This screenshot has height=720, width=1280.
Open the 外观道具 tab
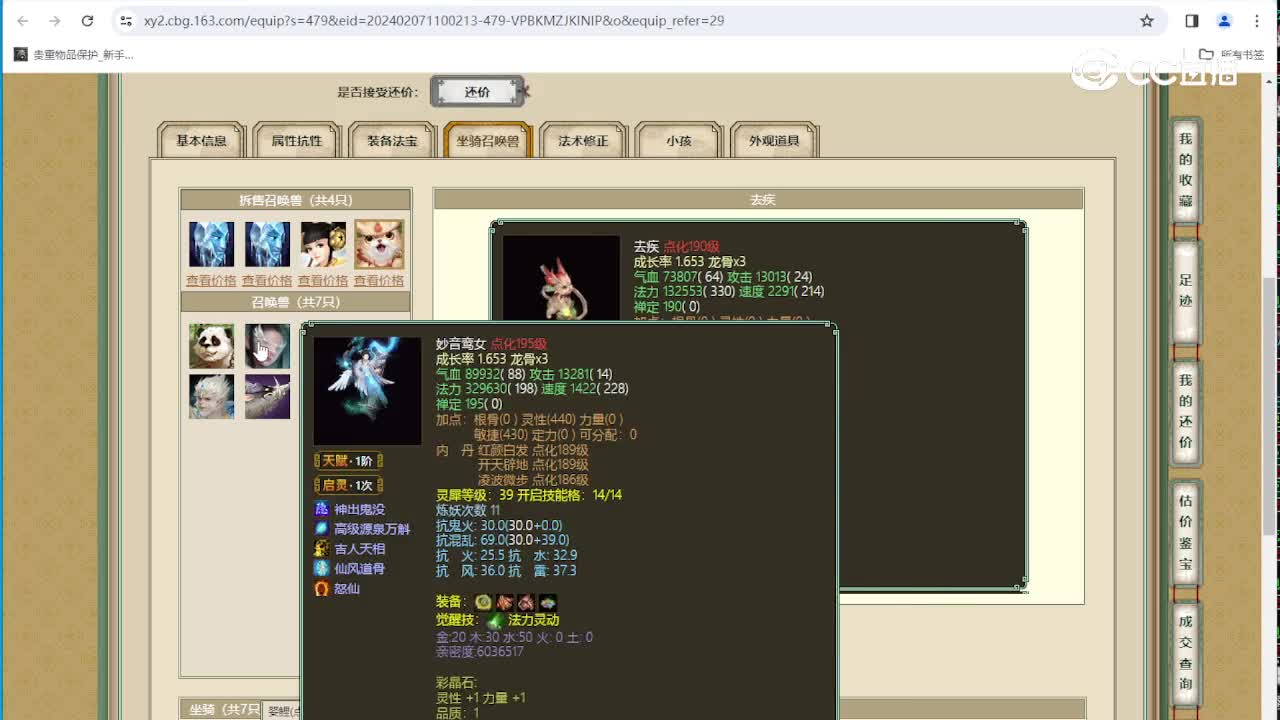[x=774, y=141]
